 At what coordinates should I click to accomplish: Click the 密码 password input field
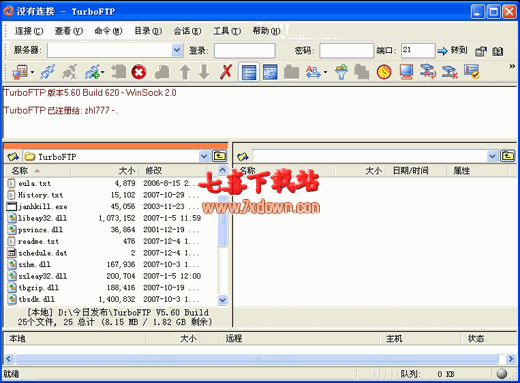coord(346,51)
